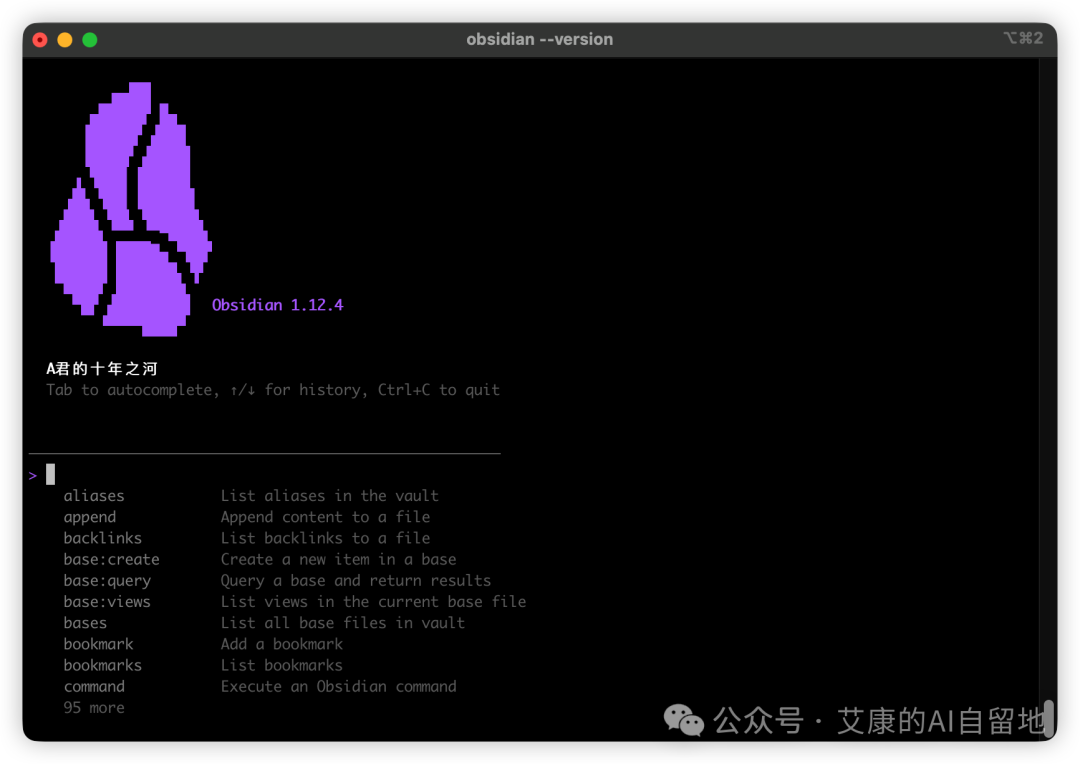Click description "Query a base and return results"

(355, 581)
